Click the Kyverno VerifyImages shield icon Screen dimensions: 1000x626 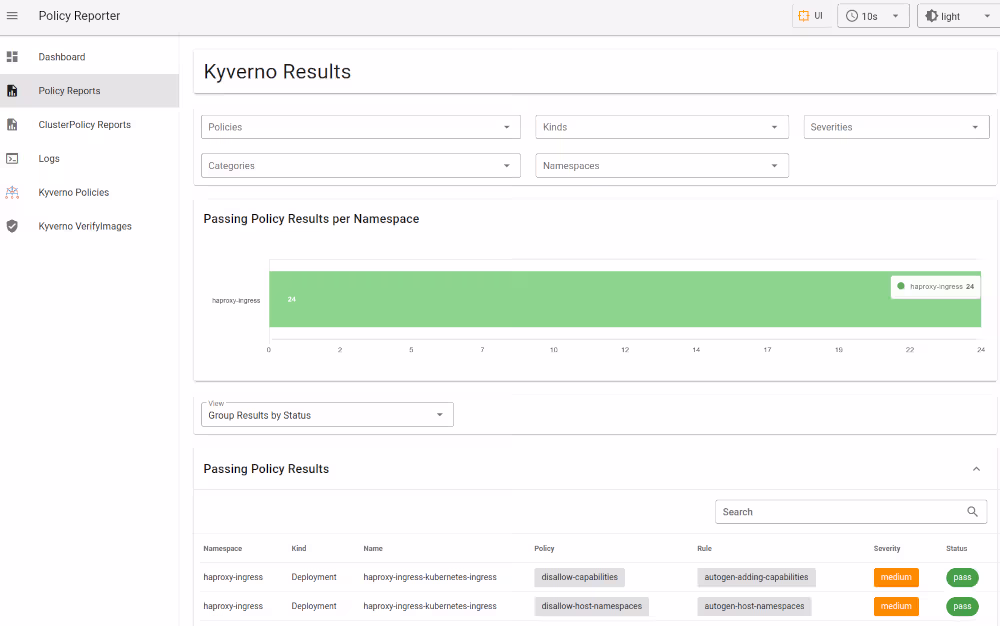click(x=13, y=226)
